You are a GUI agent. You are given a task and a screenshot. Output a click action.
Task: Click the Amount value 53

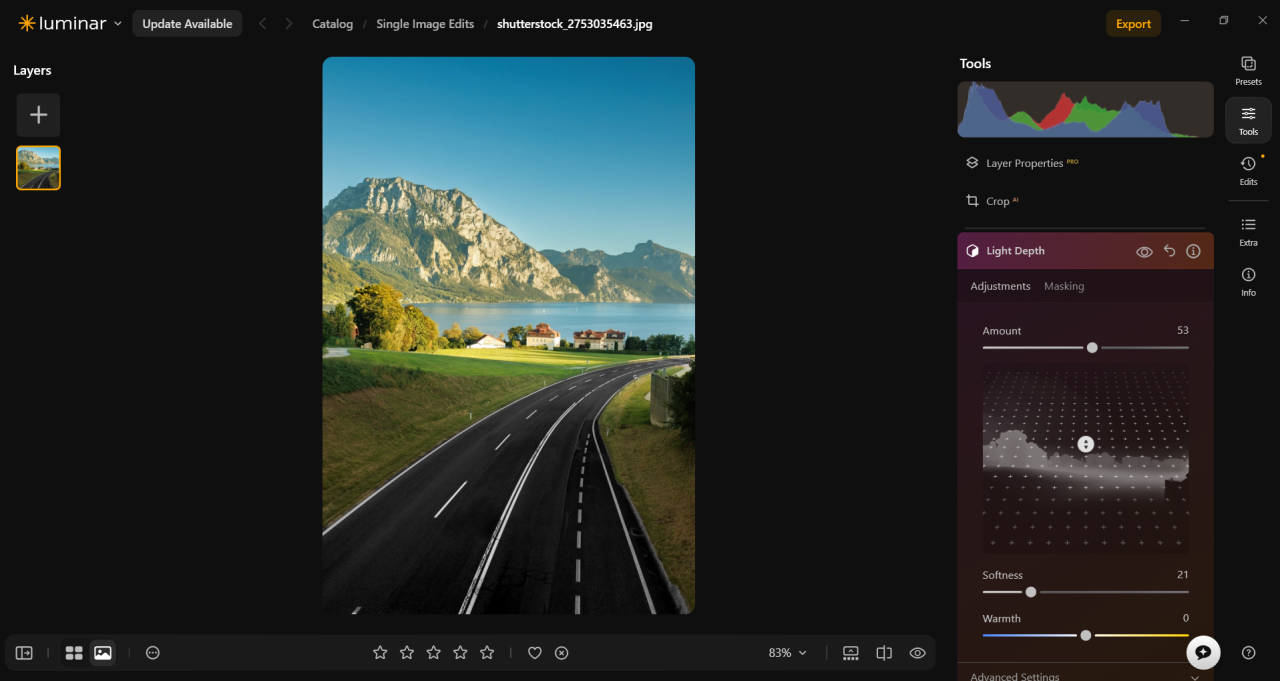pos(1183,330)
